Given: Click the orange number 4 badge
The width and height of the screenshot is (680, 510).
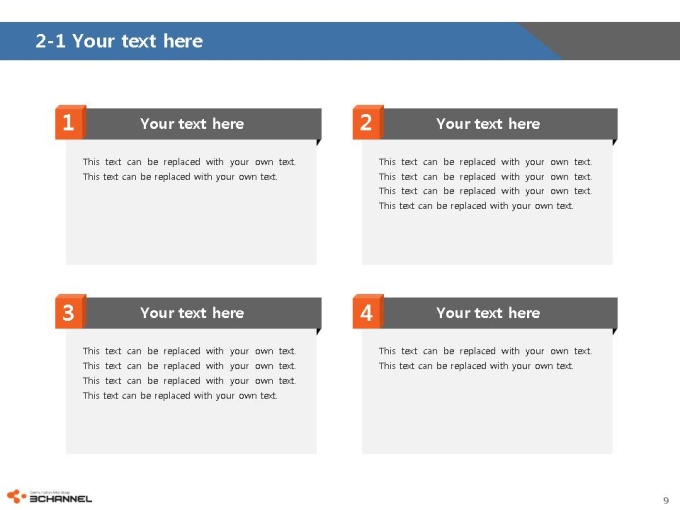Looking at the screenshot, I should click(368, 311).
